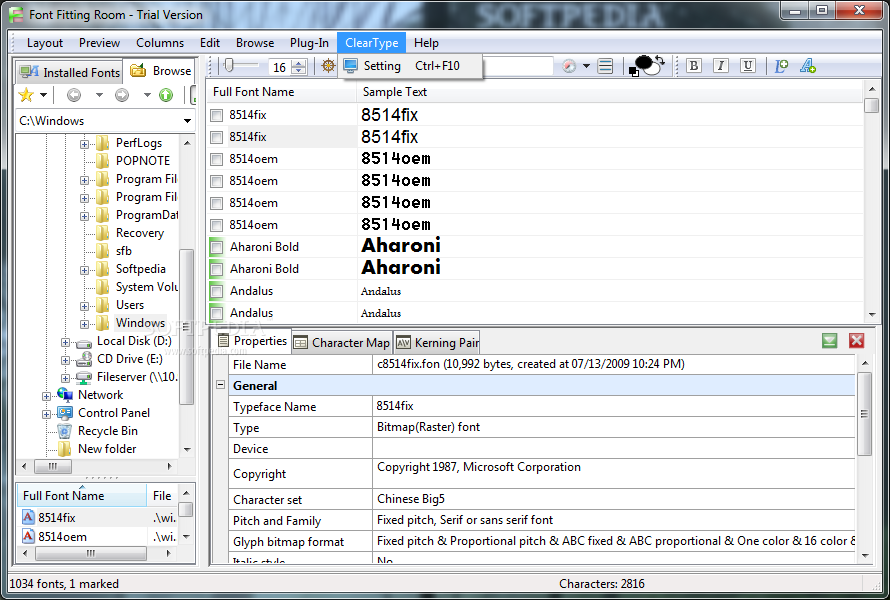
Task: Choose Setting from the ClearType menu
Action: (410, 66)
